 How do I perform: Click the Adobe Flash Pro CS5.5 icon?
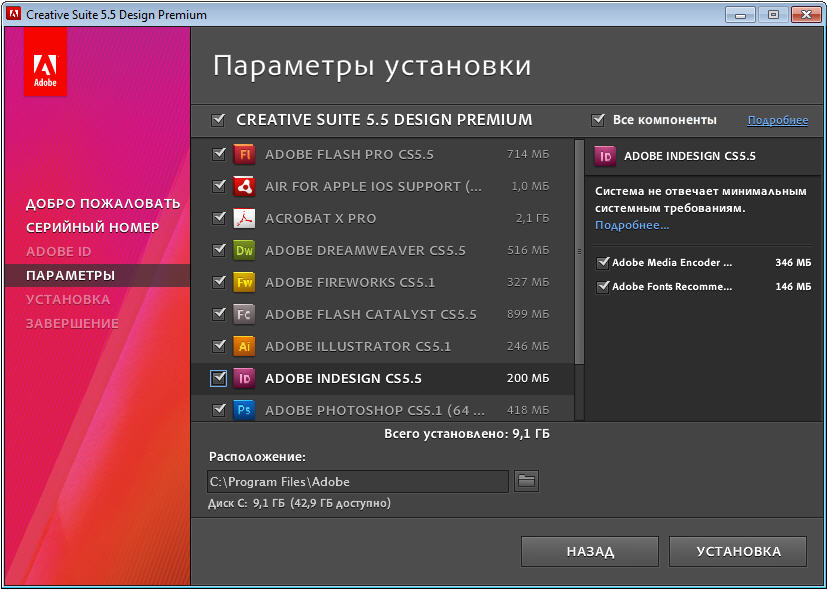click(x=245, y=154)
